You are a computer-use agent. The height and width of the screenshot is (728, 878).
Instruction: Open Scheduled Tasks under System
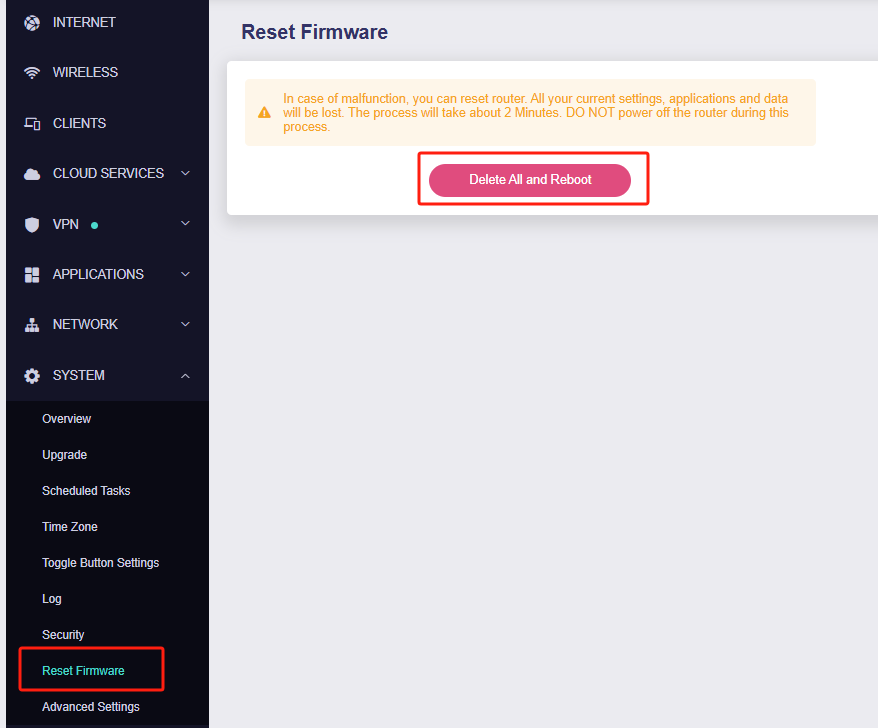coord(86,491)
